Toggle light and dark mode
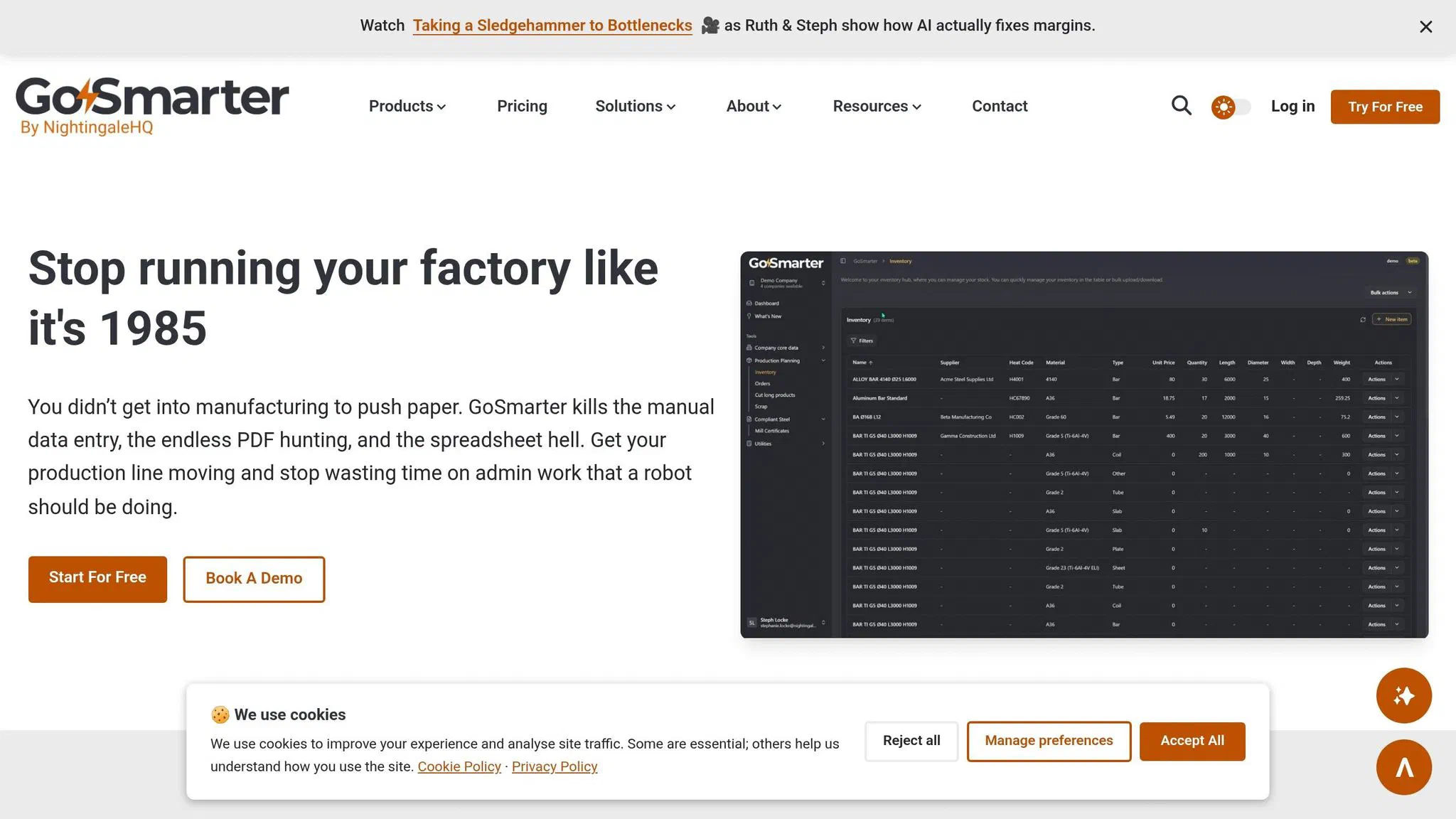1456x819 pixels. tap(1230, 106)
